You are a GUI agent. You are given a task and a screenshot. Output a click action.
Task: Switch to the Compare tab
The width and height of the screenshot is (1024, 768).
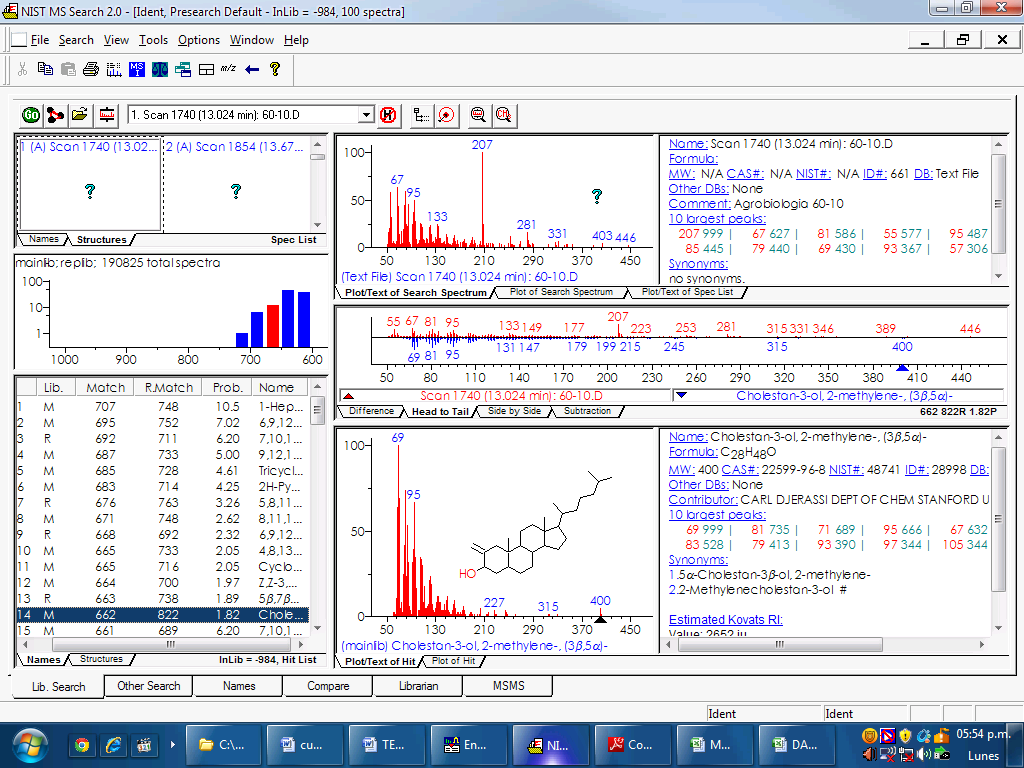(328, 686)
